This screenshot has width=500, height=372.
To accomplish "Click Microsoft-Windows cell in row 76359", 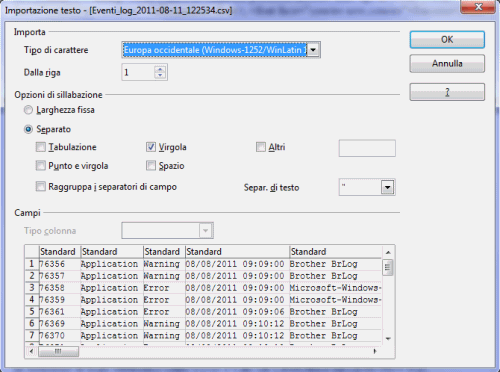I will [x=335, y=300].
